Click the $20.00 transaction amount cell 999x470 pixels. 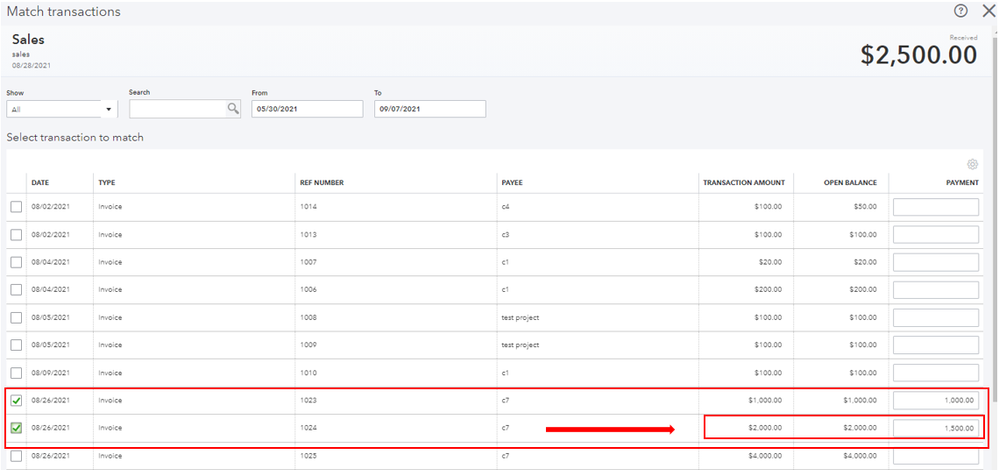770,262
